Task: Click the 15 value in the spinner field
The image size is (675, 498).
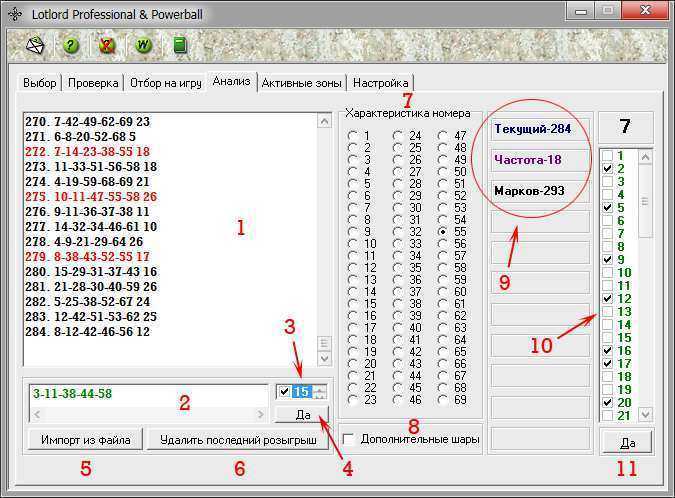Action: coord(301,392)
